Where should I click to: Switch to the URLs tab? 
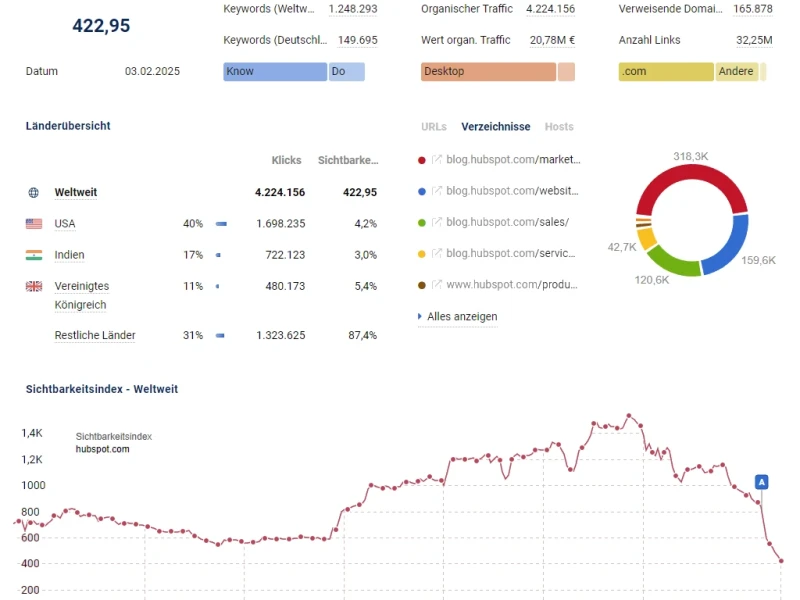tap(434, 127)
